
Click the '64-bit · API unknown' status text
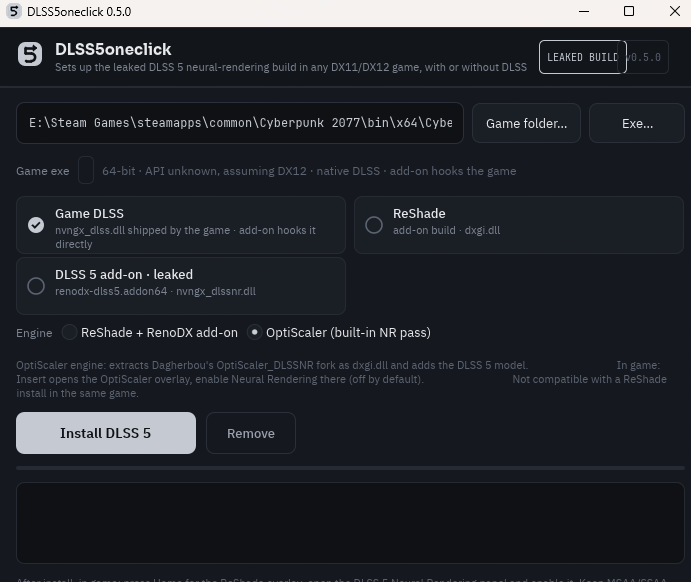click(x=309, y=171)
